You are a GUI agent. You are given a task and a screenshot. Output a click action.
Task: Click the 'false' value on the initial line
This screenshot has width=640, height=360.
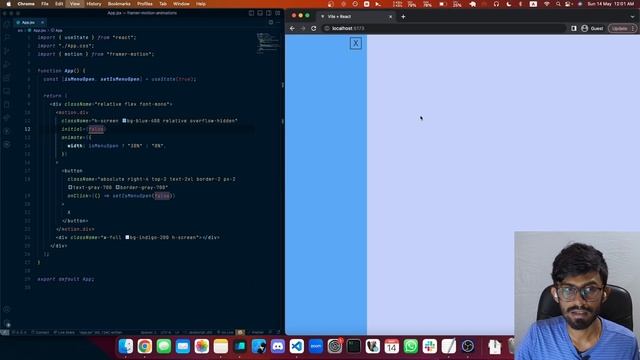click(96, 129)
